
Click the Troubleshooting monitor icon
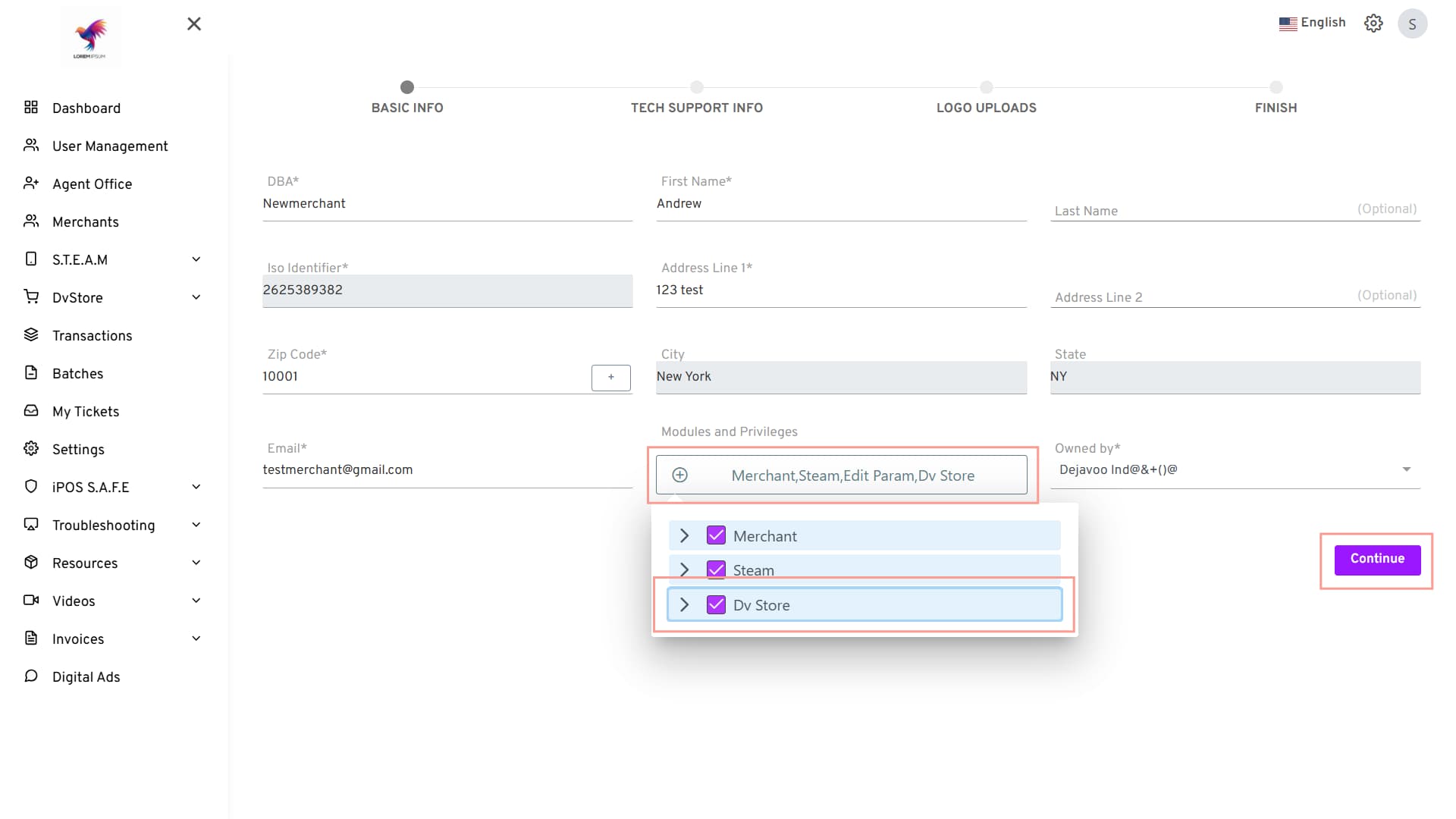coord(31,524)
